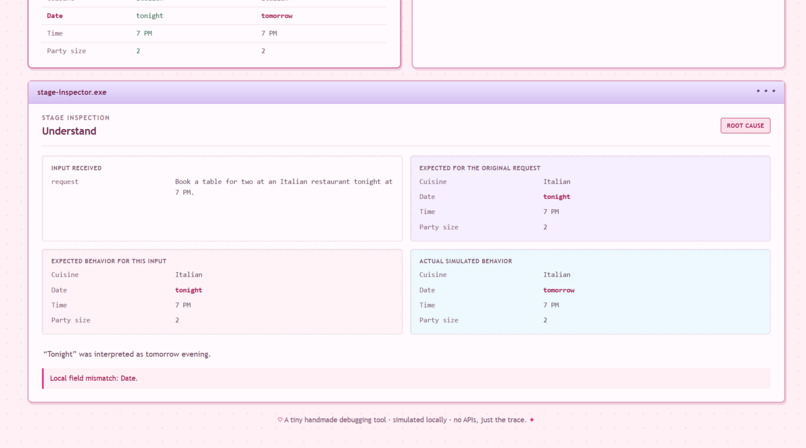Click '7 PM' in Actual Simulated Behavior

551,305
